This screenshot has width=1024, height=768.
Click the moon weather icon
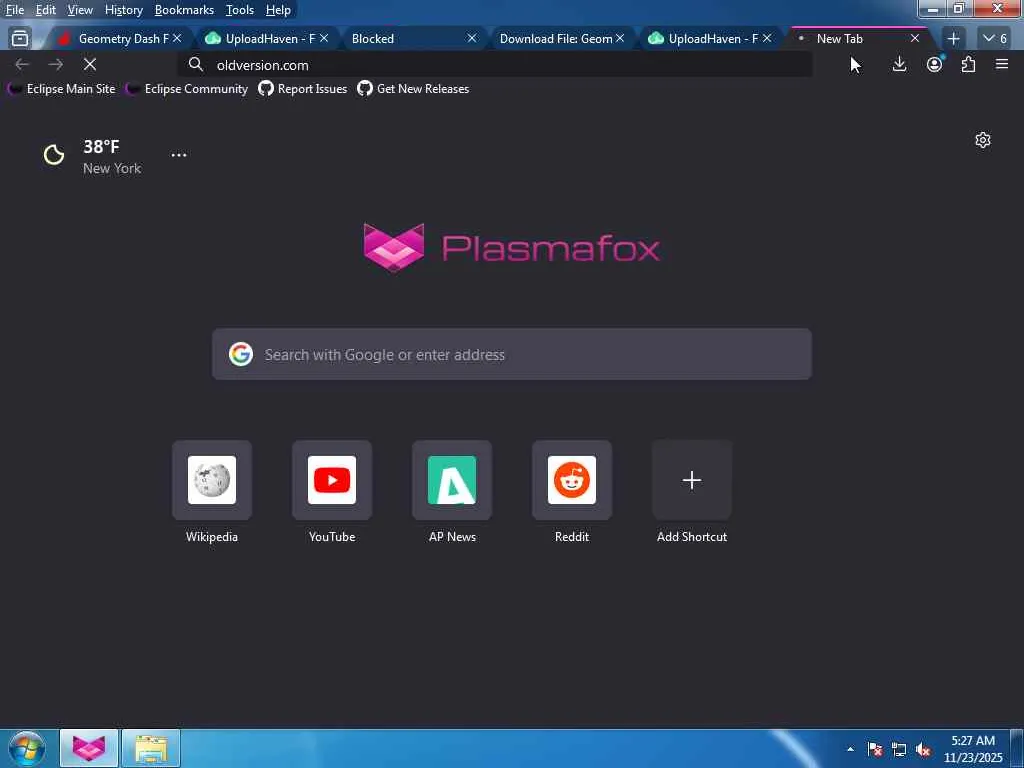point(54,155)
